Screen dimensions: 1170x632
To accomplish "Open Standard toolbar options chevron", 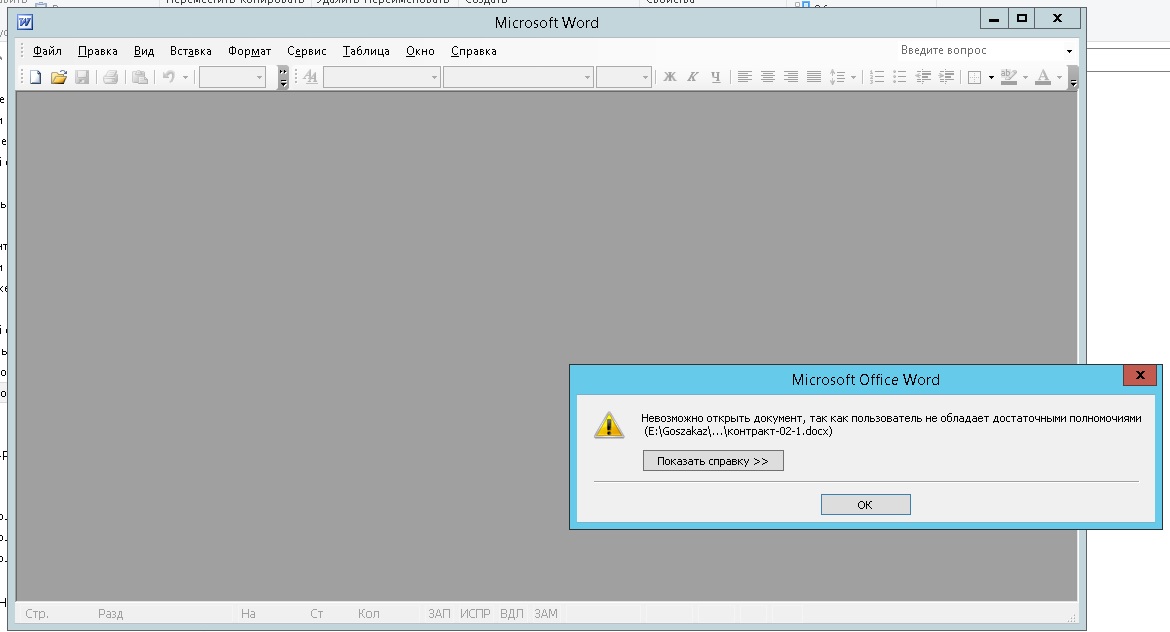I will coord(283,77).
